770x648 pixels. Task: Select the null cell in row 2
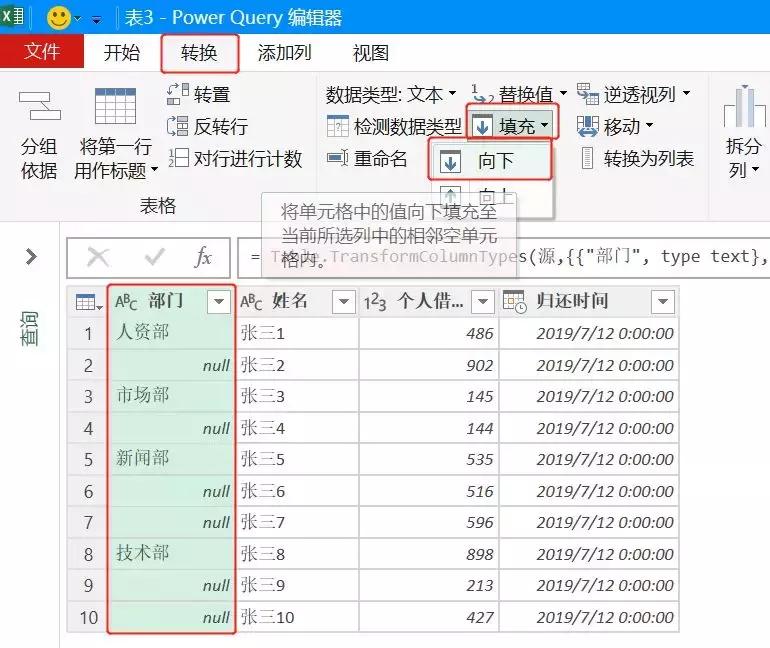pos(171,365)
